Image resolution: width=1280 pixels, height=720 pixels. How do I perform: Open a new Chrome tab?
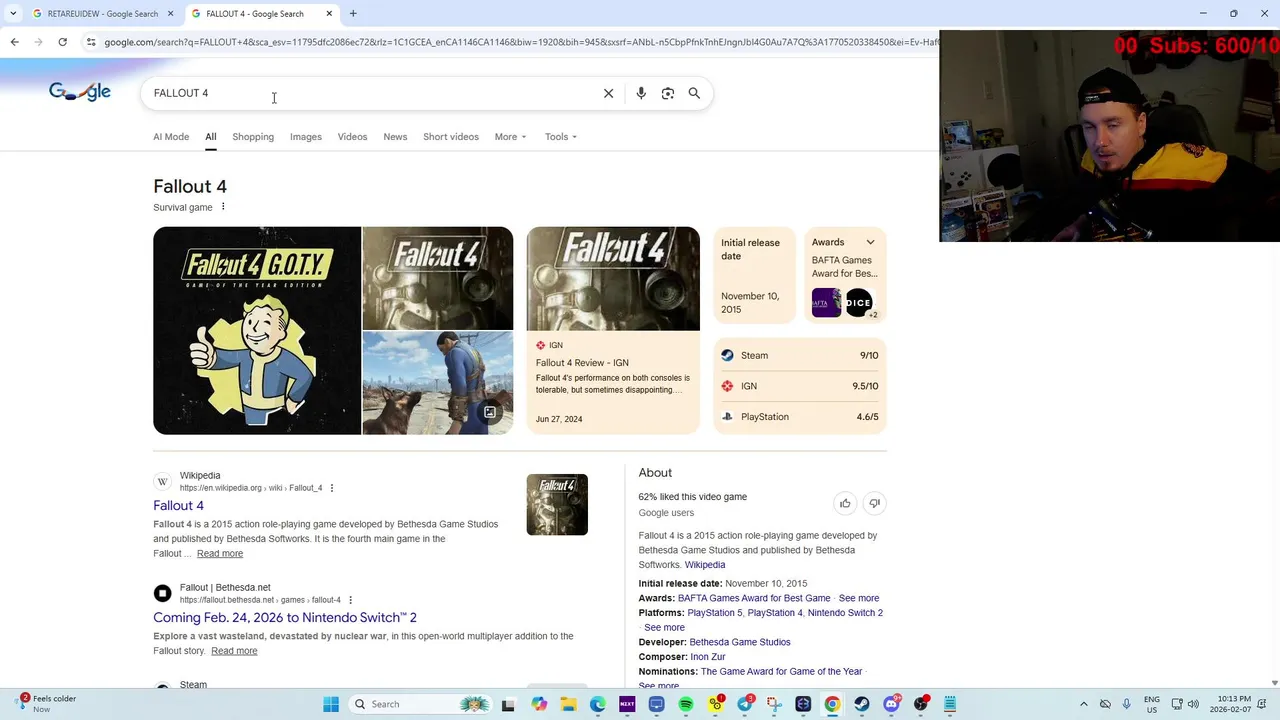tap(353, 14)
